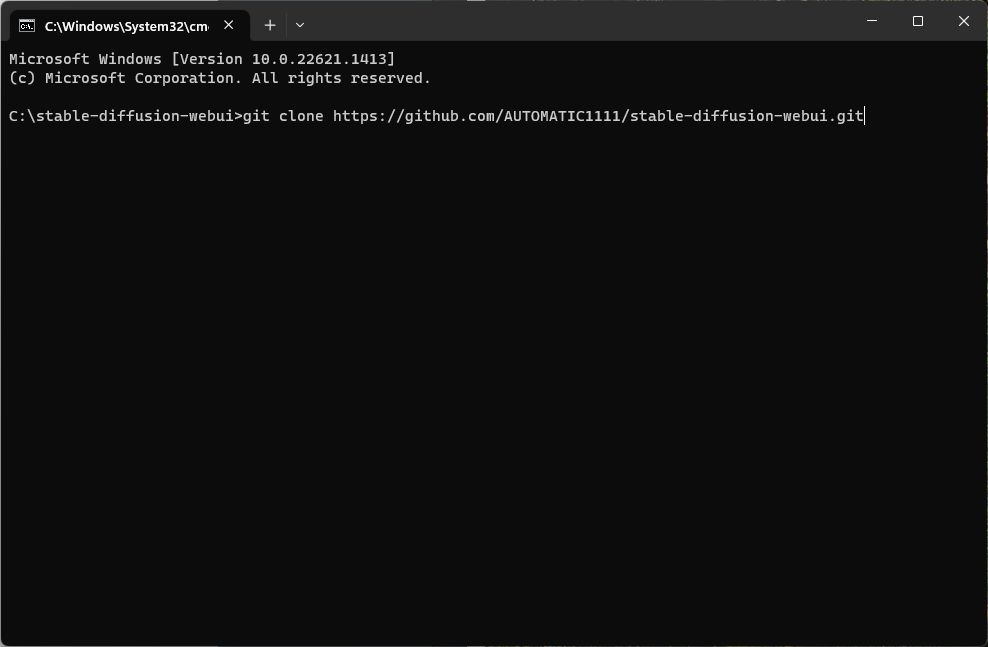
Task: Click the blank terminal area below the command
Action: pos(494,378)
